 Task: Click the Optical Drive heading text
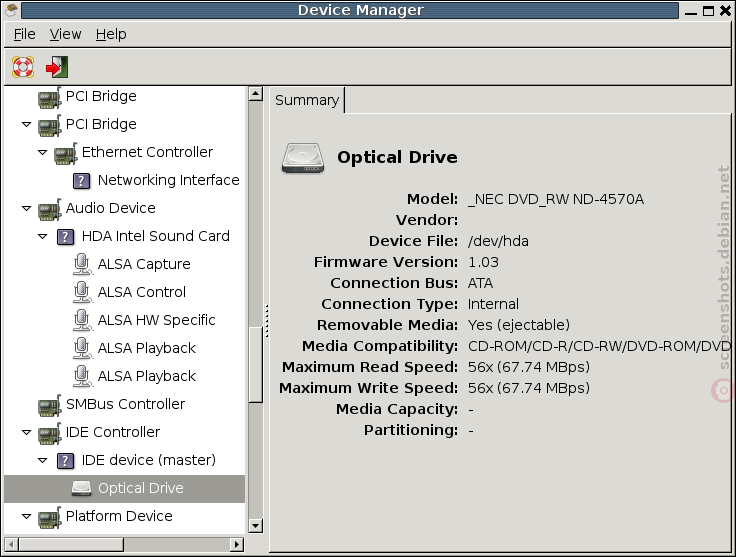(x=397, y=157)
